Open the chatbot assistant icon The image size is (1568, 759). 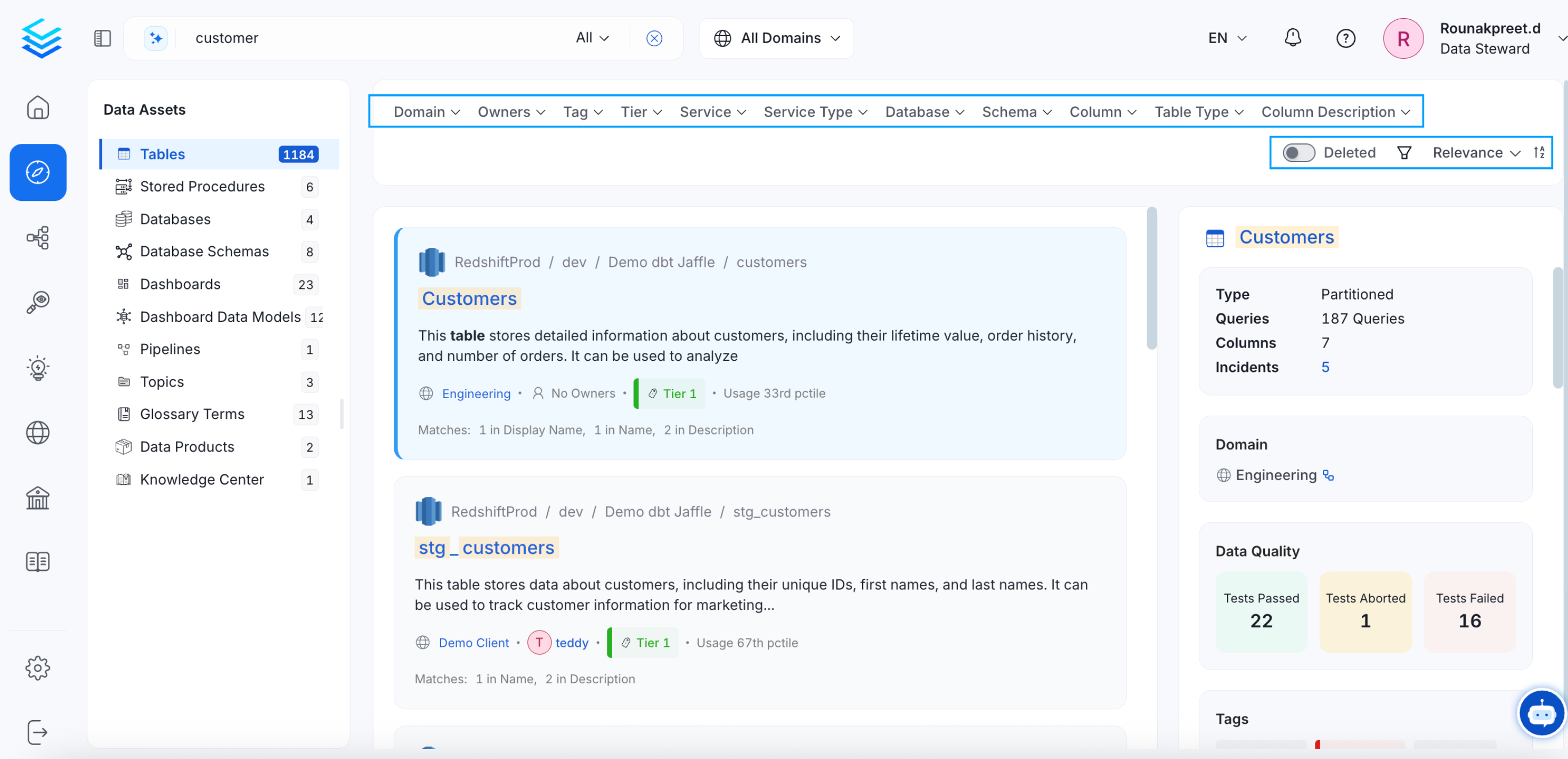(x=1541, y=713)
